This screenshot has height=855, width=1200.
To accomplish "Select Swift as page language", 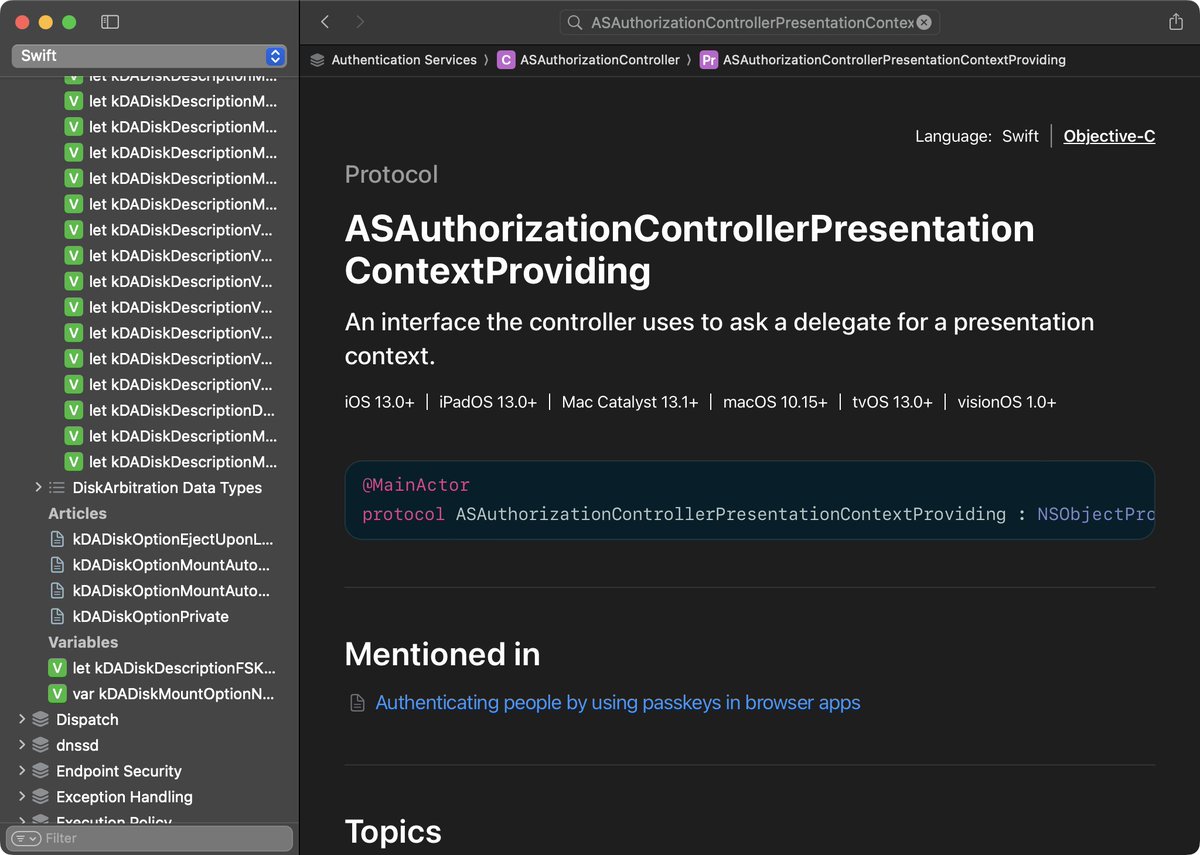I will click(1020, 136).
